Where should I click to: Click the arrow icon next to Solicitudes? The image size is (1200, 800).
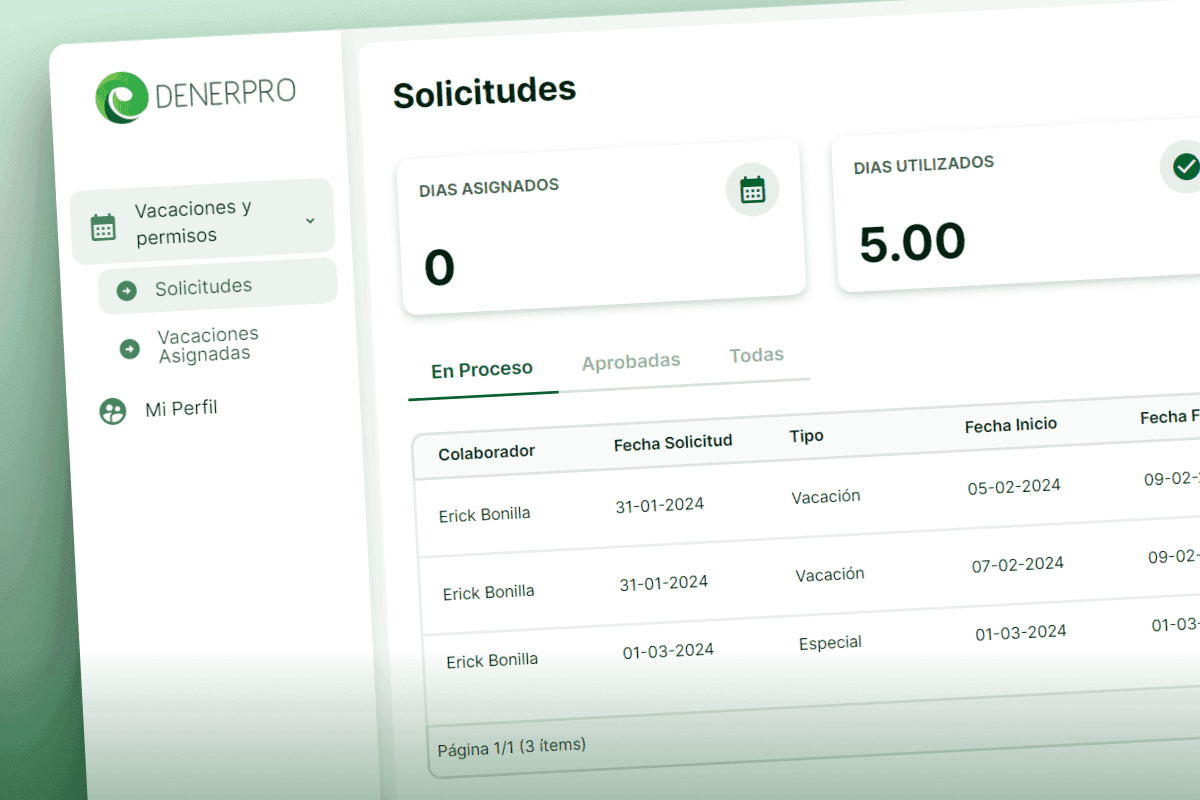tap(127, 290)
